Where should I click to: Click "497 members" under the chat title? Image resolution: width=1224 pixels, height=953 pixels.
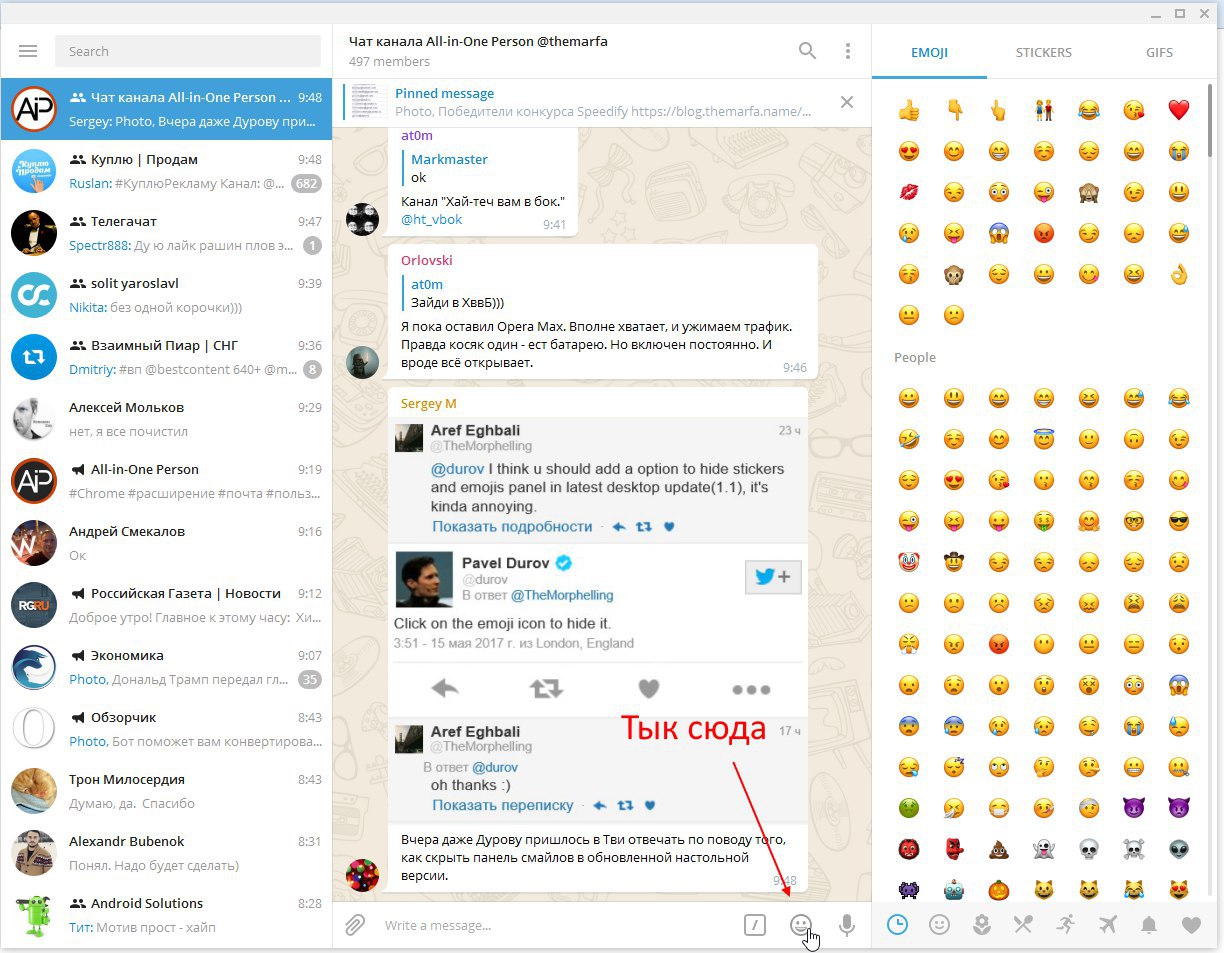coord(389,62)
